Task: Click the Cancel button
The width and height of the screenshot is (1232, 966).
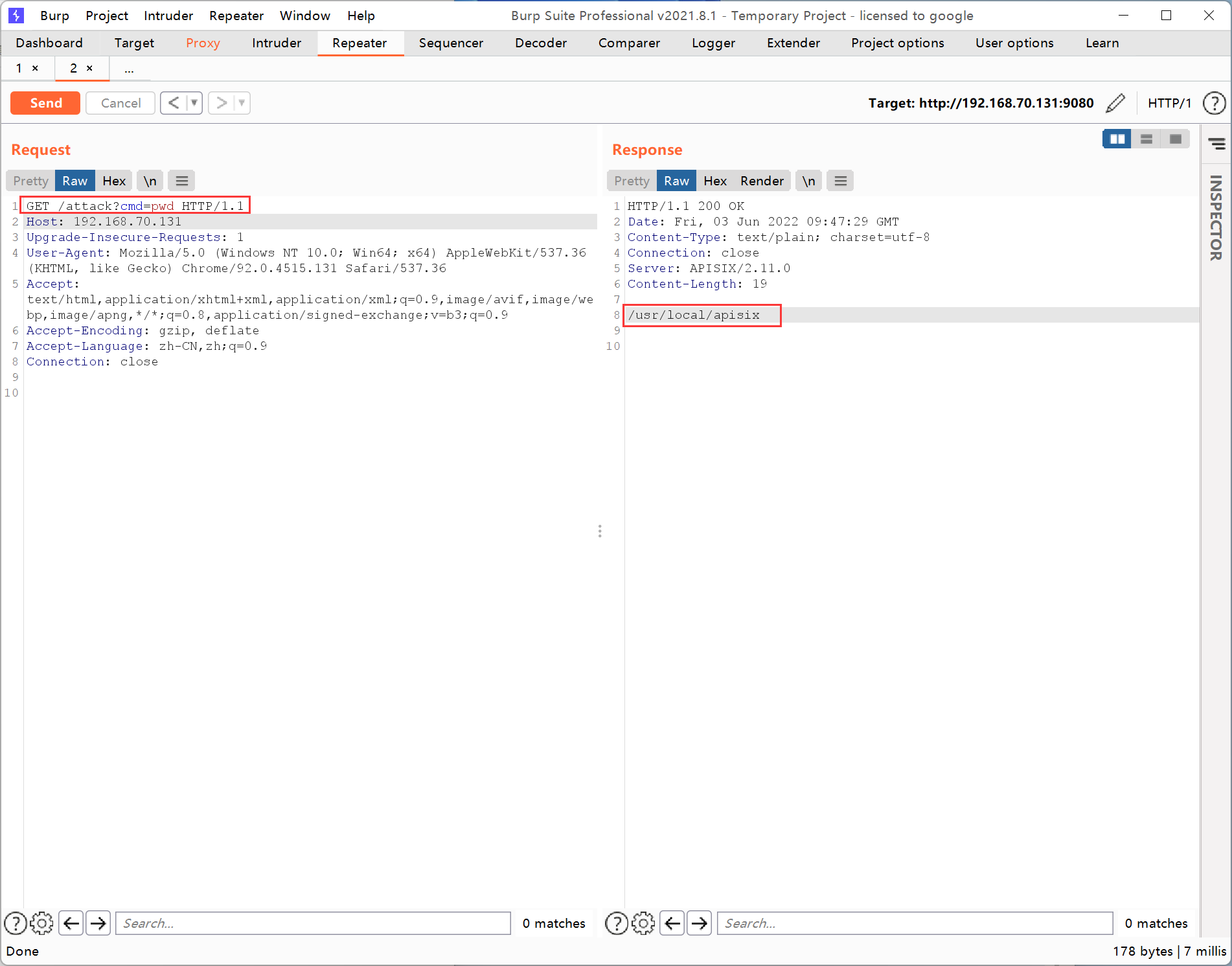Action: click(120, 103)
